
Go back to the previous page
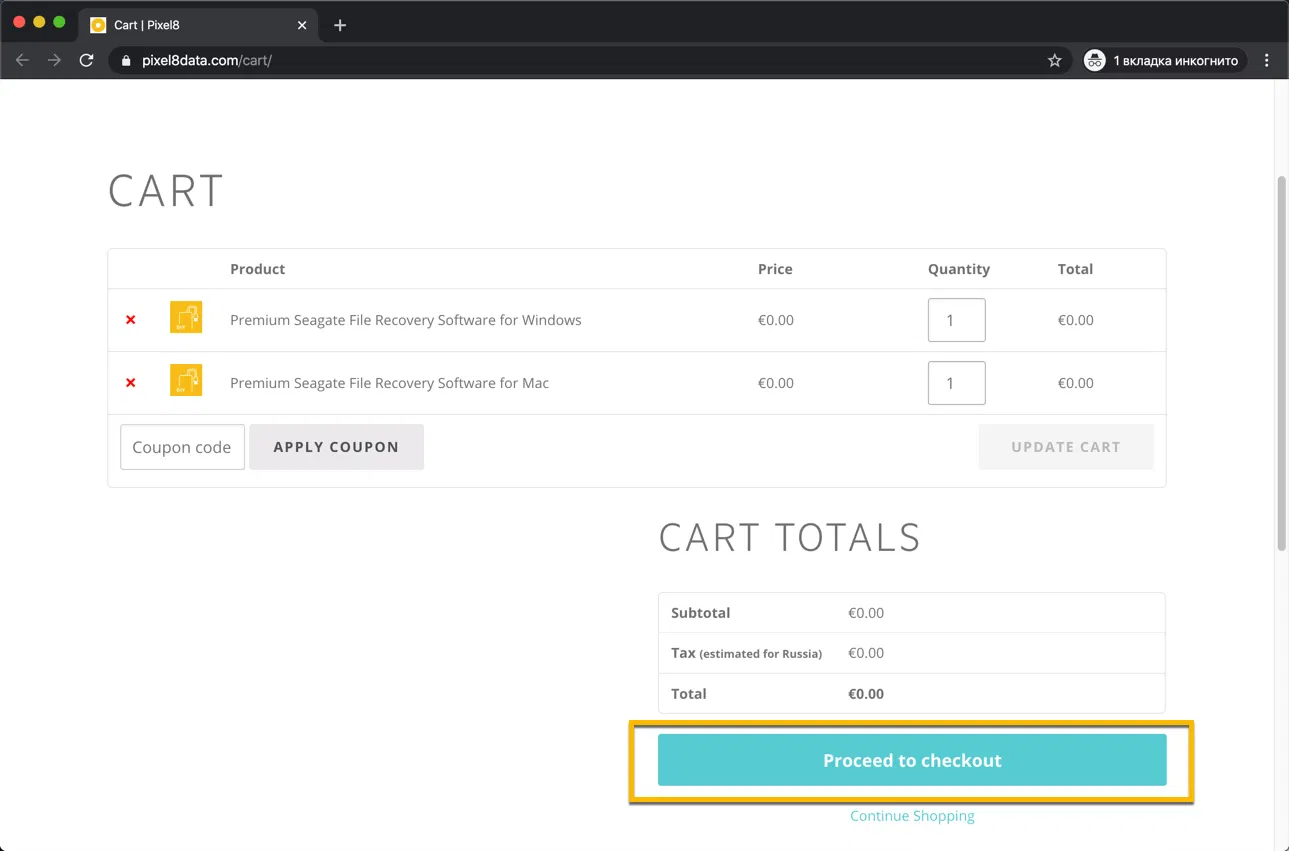(23, 60)
